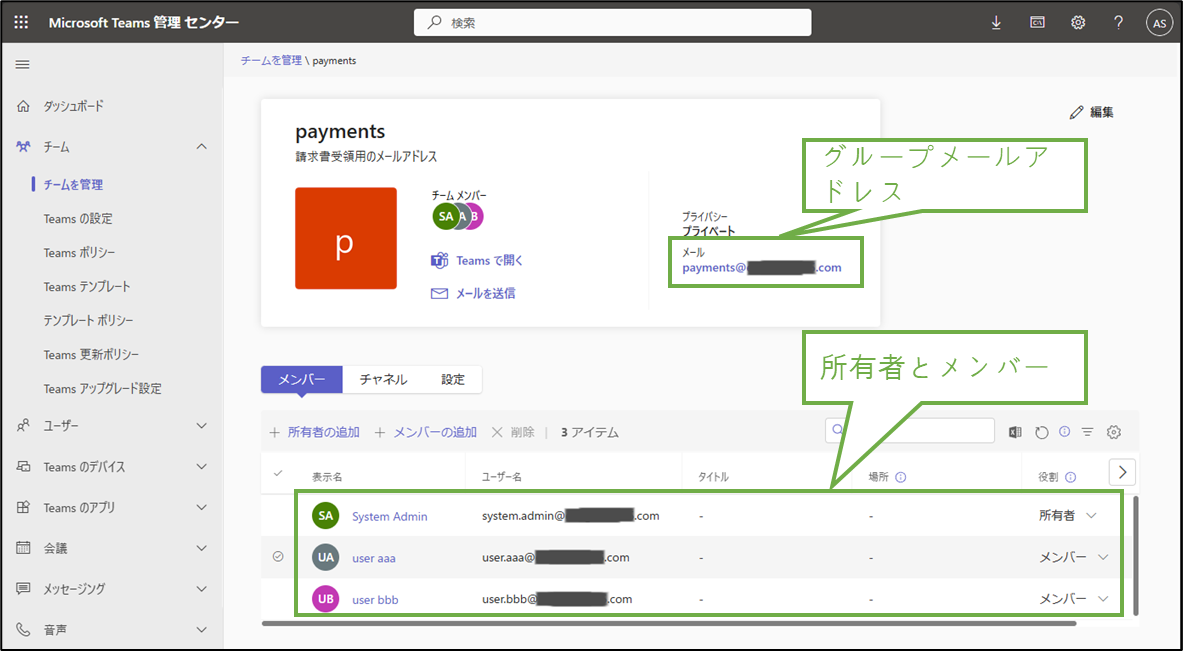
Task: Click the red payments team tile
Action: coord(346,238)
